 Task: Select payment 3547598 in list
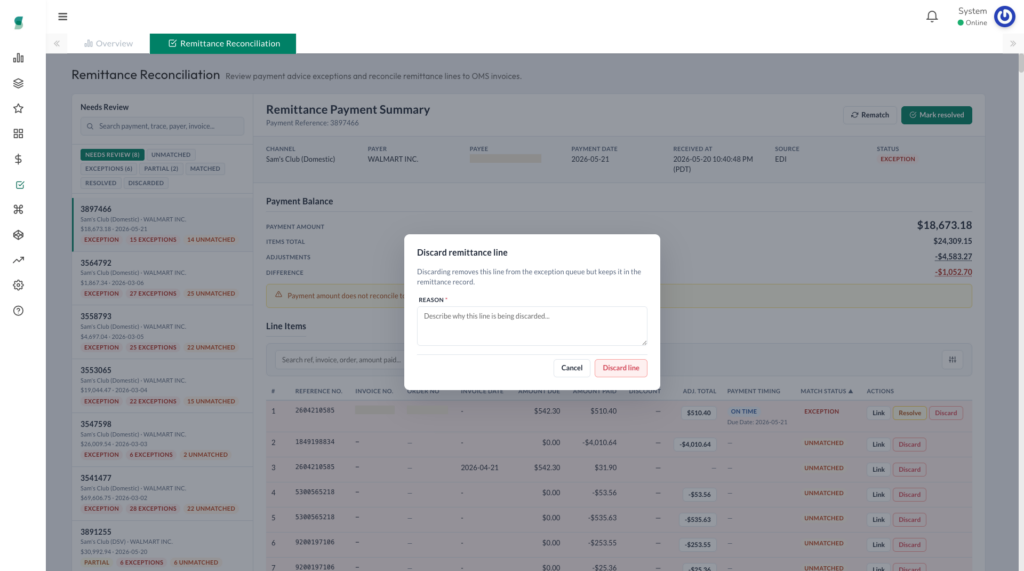(162, 439)
